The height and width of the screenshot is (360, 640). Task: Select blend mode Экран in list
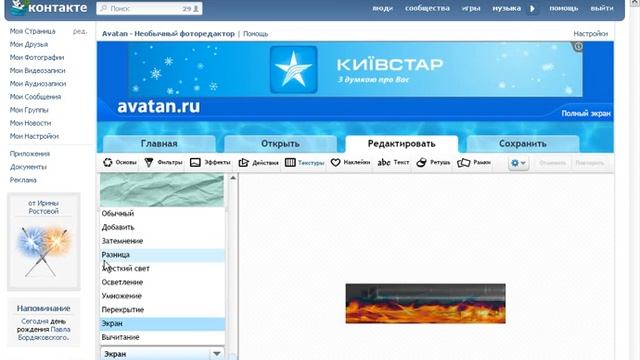pyautogui.click(x=162, y=324)
